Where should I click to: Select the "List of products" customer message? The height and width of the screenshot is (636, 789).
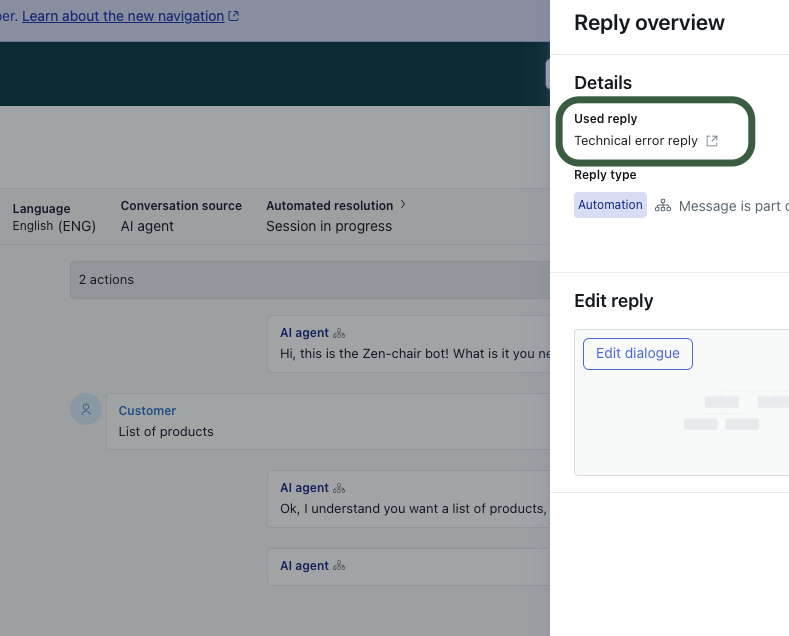pos(166,432)
